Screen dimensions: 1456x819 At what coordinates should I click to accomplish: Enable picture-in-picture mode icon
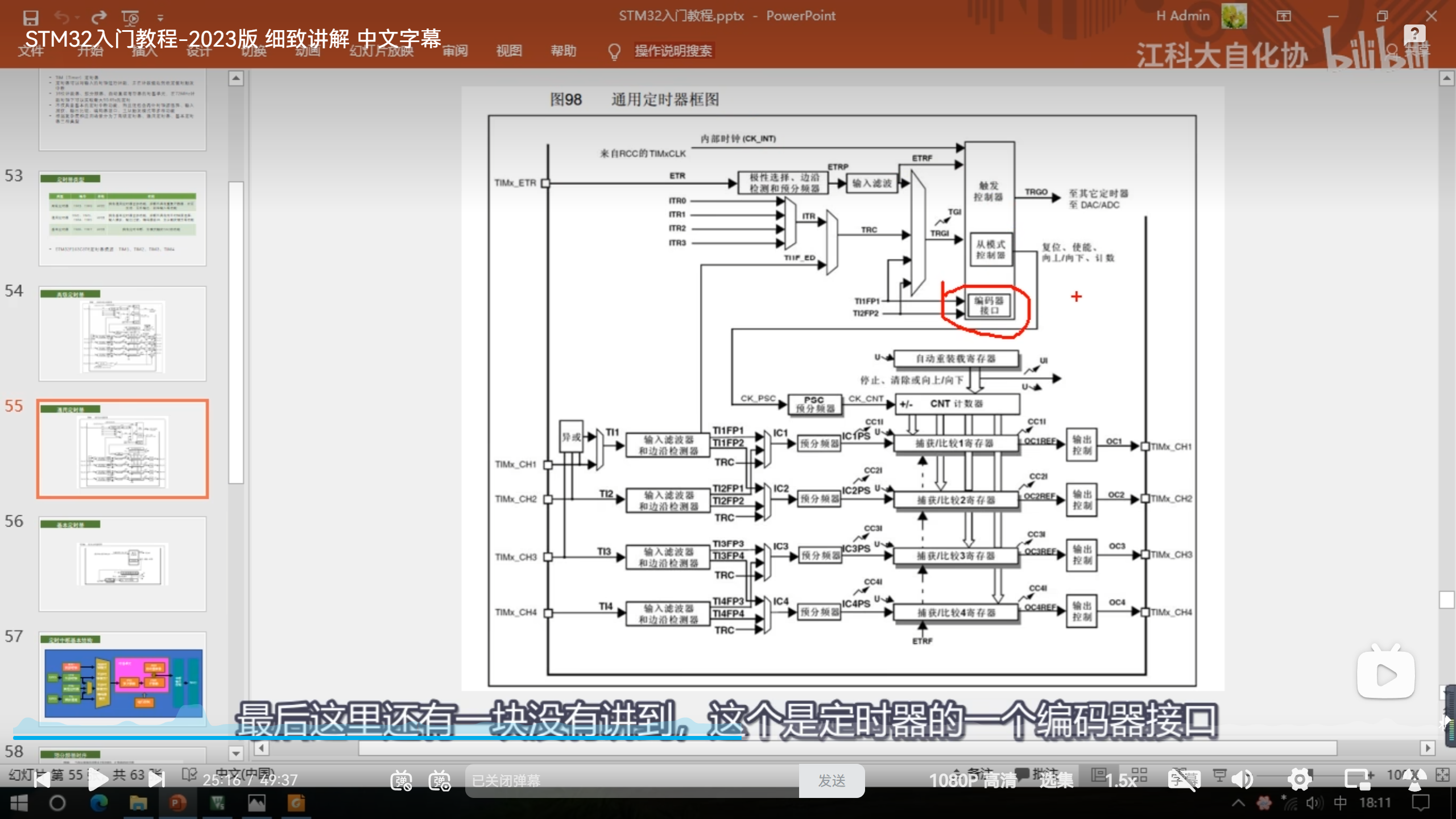coord(1358,780)
